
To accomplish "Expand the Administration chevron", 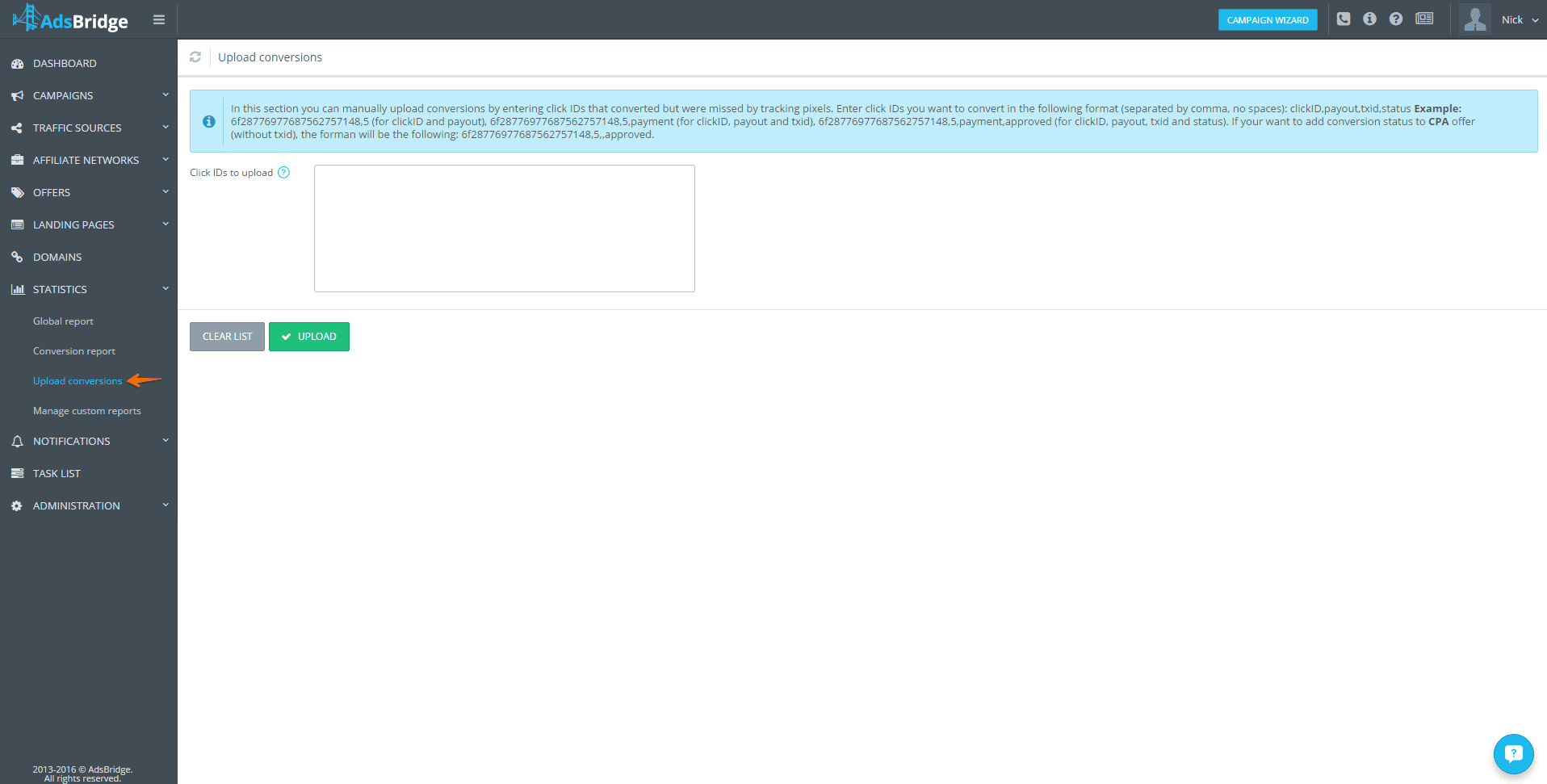I will [x=166, y=505].
